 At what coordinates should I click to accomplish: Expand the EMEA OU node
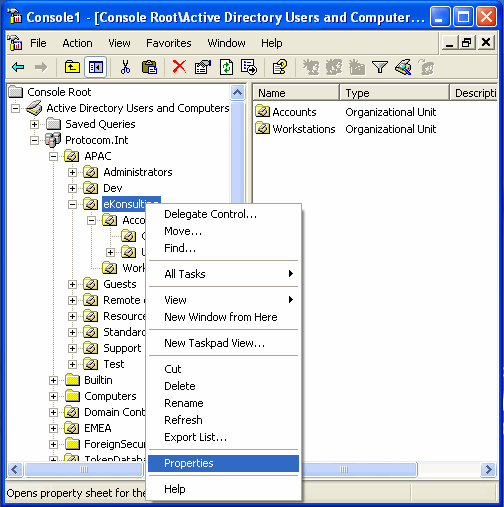click(x=53, y=428)
